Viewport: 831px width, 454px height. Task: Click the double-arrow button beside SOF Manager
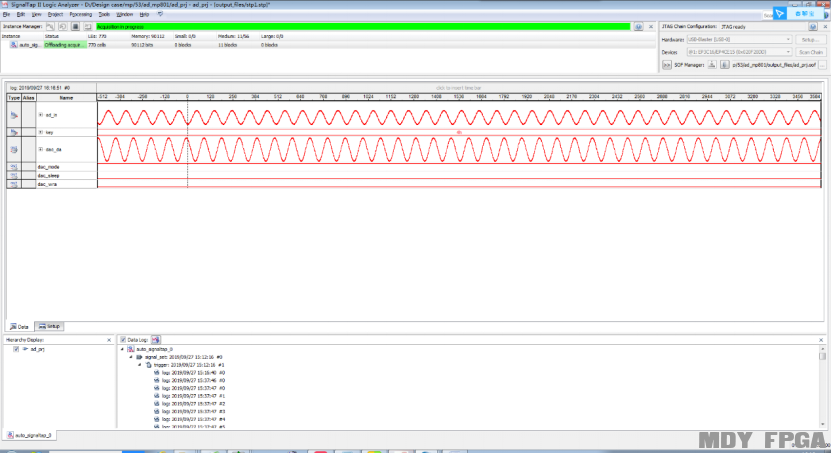click(x=667, y=65)
